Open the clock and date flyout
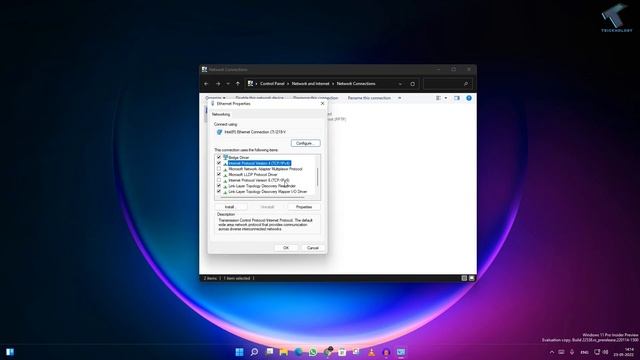This screenshot has width=640, height=360. 624,352
